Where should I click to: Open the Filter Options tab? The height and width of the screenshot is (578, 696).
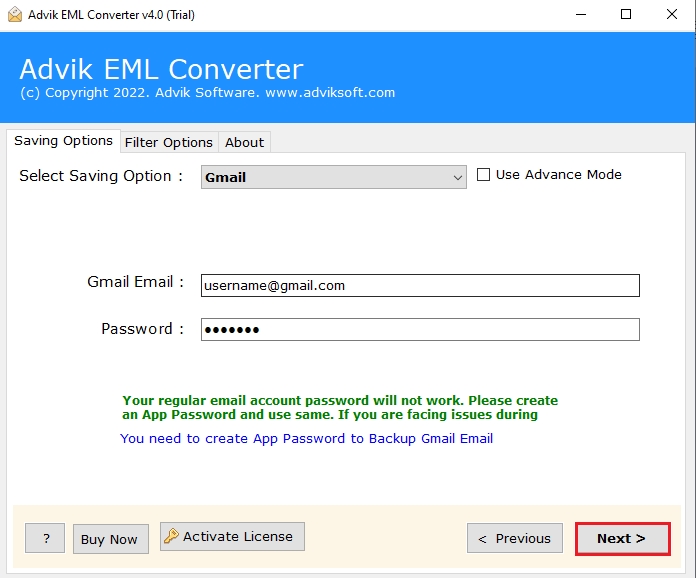pos(169,143)
